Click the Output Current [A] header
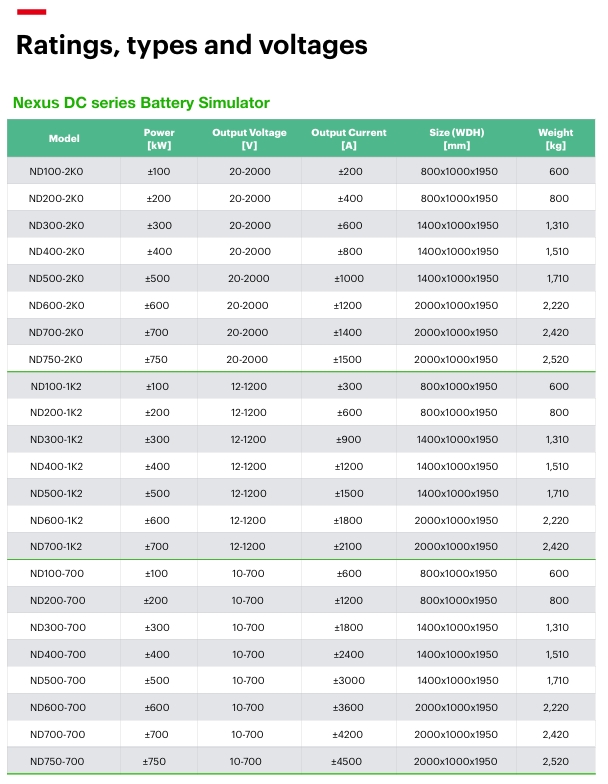The image size is (608, 784). coord(349,139)
